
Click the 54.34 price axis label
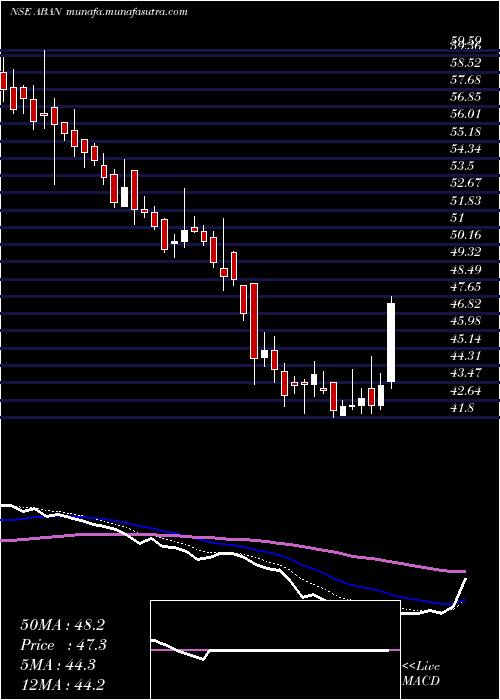point(466,149)
